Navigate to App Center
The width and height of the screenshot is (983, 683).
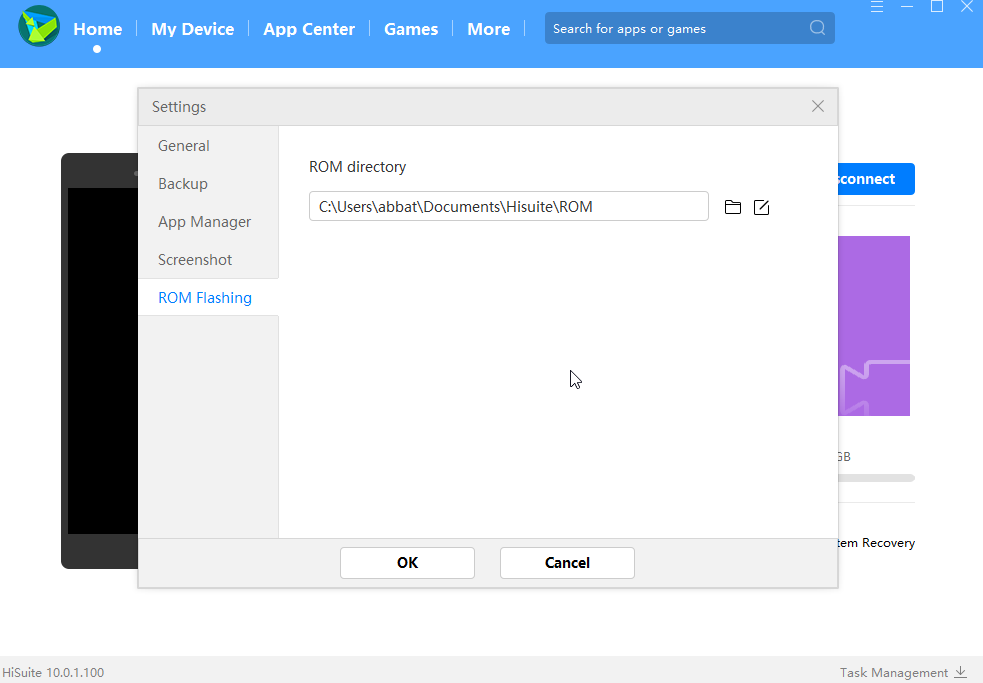point(309,29)
